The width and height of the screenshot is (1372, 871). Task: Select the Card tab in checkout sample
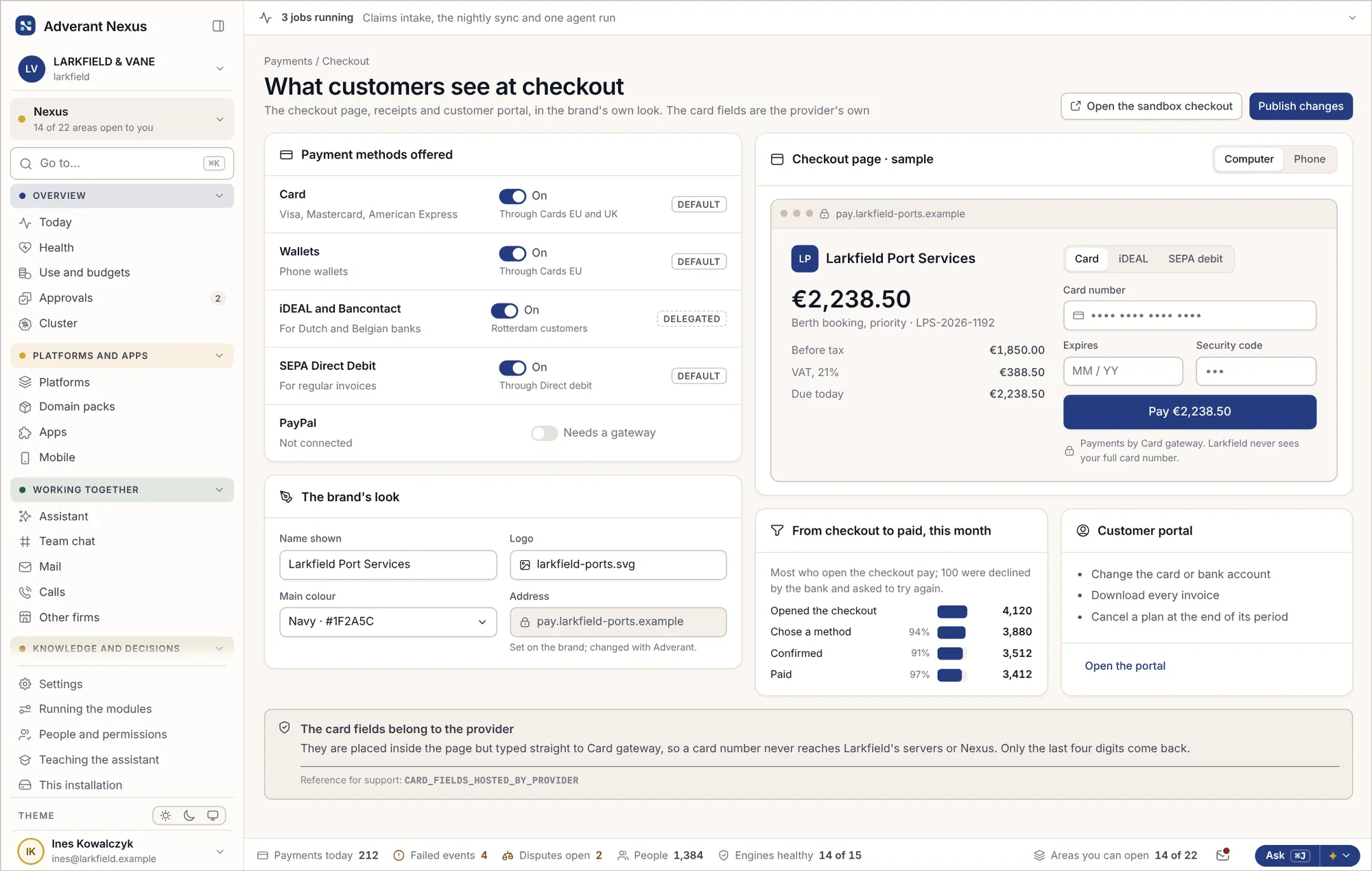click(x=1086, y=259)
